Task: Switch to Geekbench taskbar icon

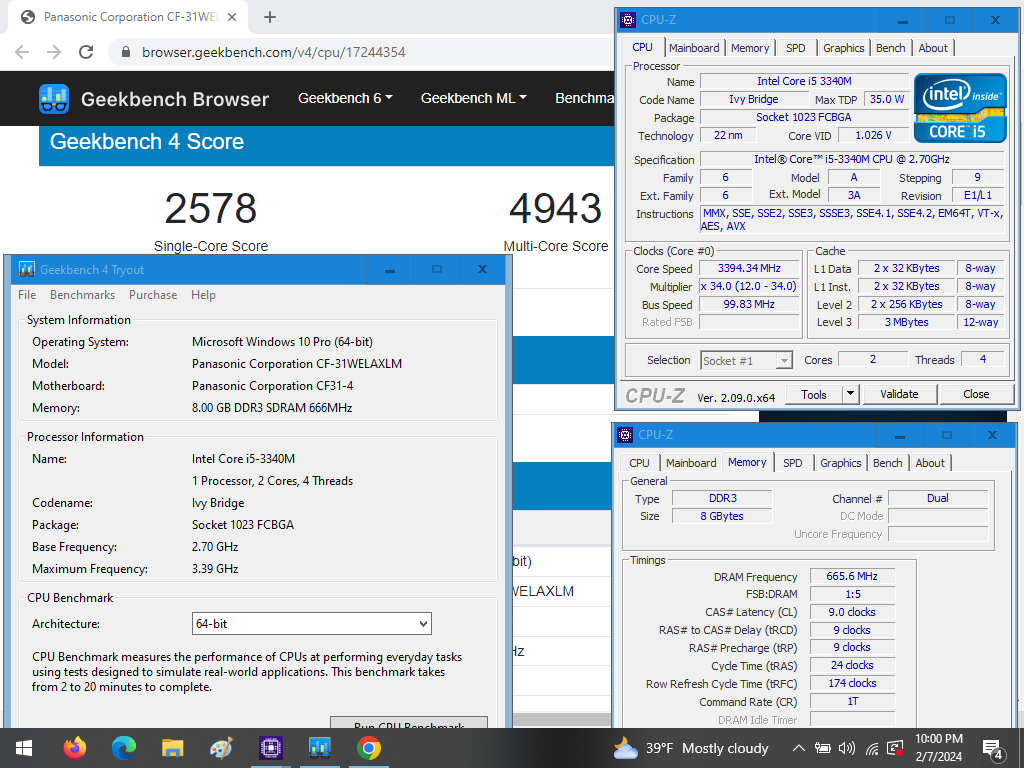Action: click(319, 748)
